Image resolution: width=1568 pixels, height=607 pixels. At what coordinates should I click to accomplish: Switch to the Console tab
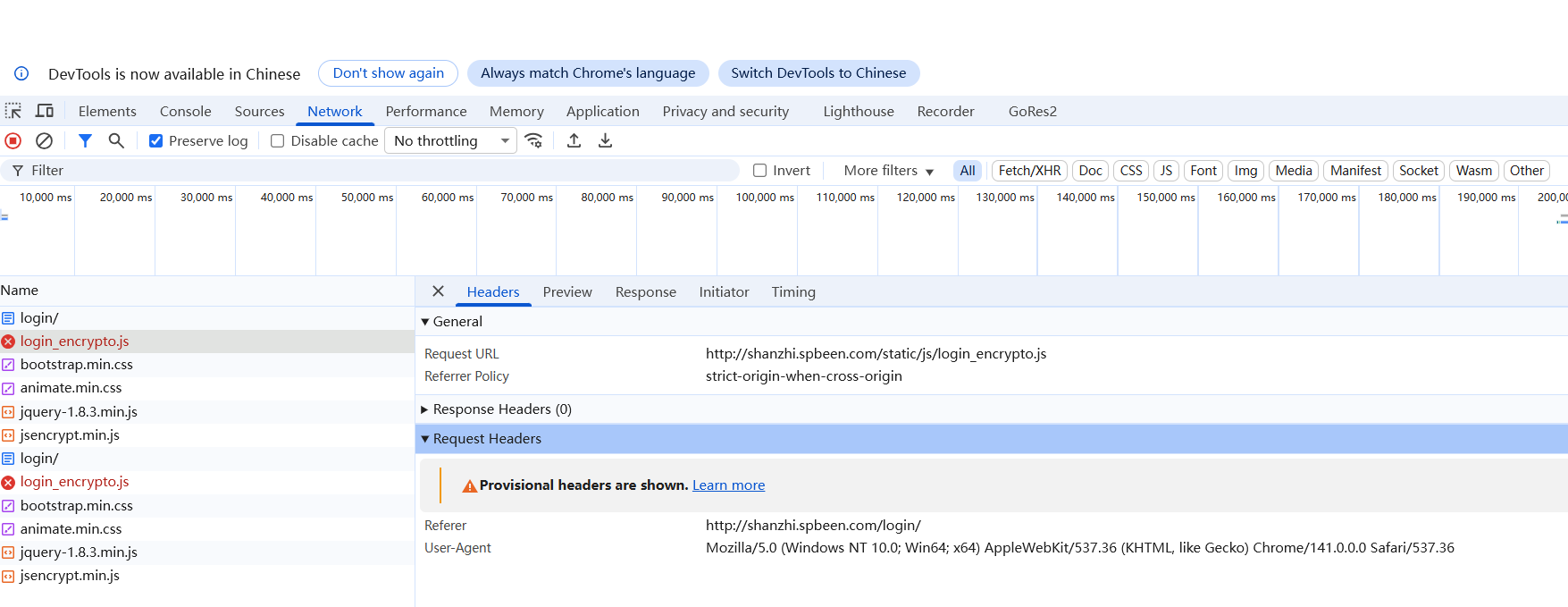(x=185, y=111)
